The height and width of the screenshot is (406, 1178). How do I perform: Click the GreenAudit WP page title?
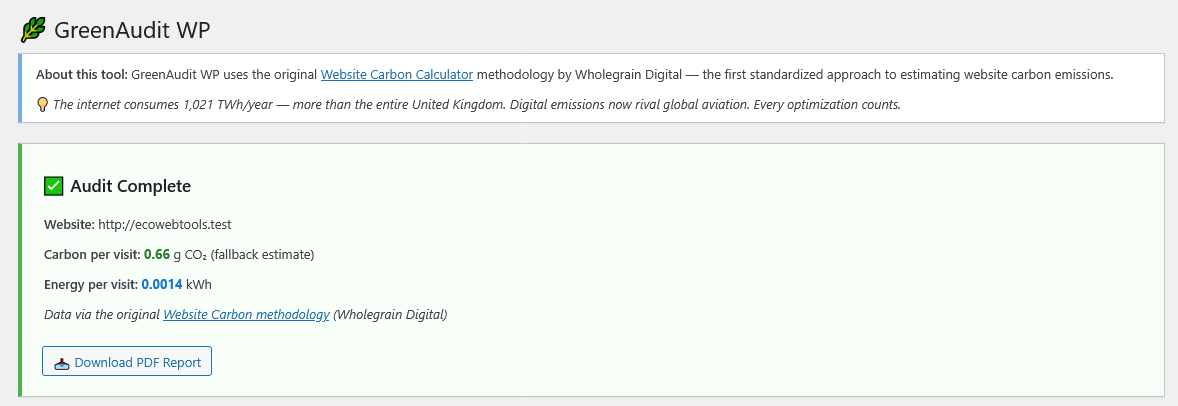point(132,30)
